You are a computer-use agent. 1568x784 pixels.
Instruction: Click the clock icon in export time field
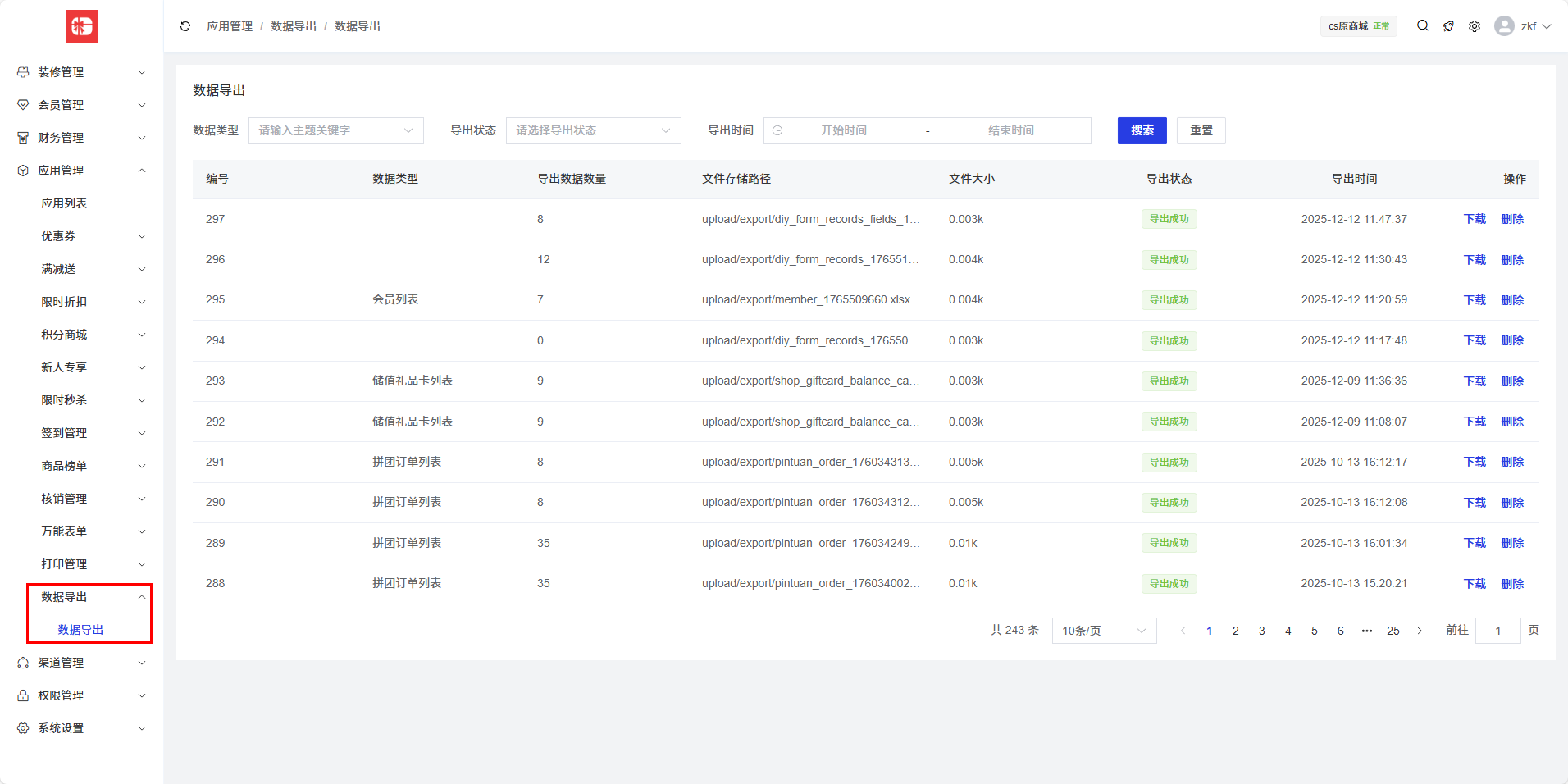777,130
